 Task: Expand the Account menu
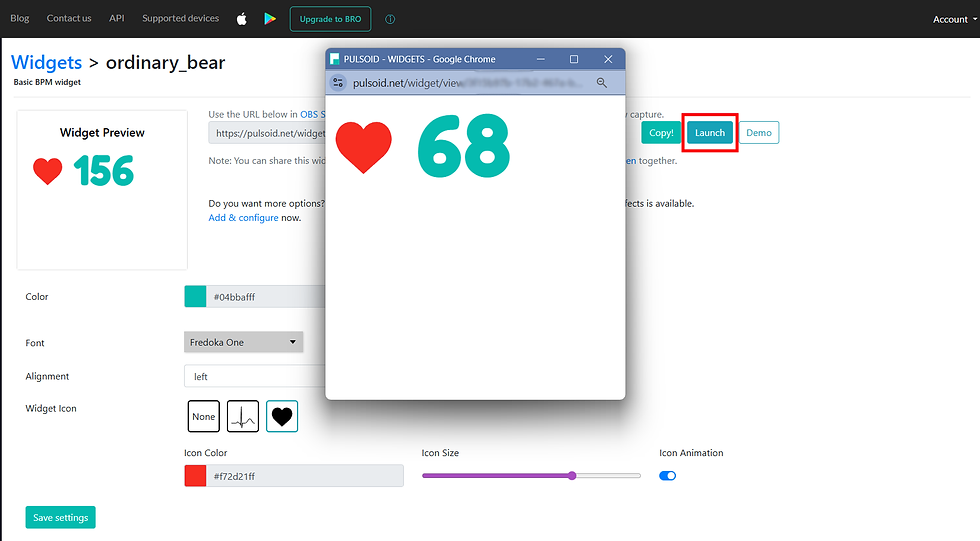pyautogui.click(x=954, y=19)
